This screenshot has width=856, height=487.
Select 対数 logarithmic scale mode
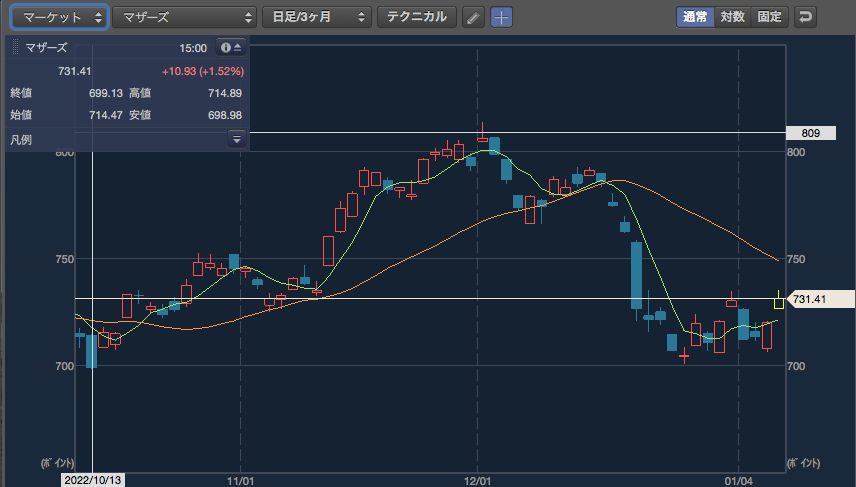[733, 17]
